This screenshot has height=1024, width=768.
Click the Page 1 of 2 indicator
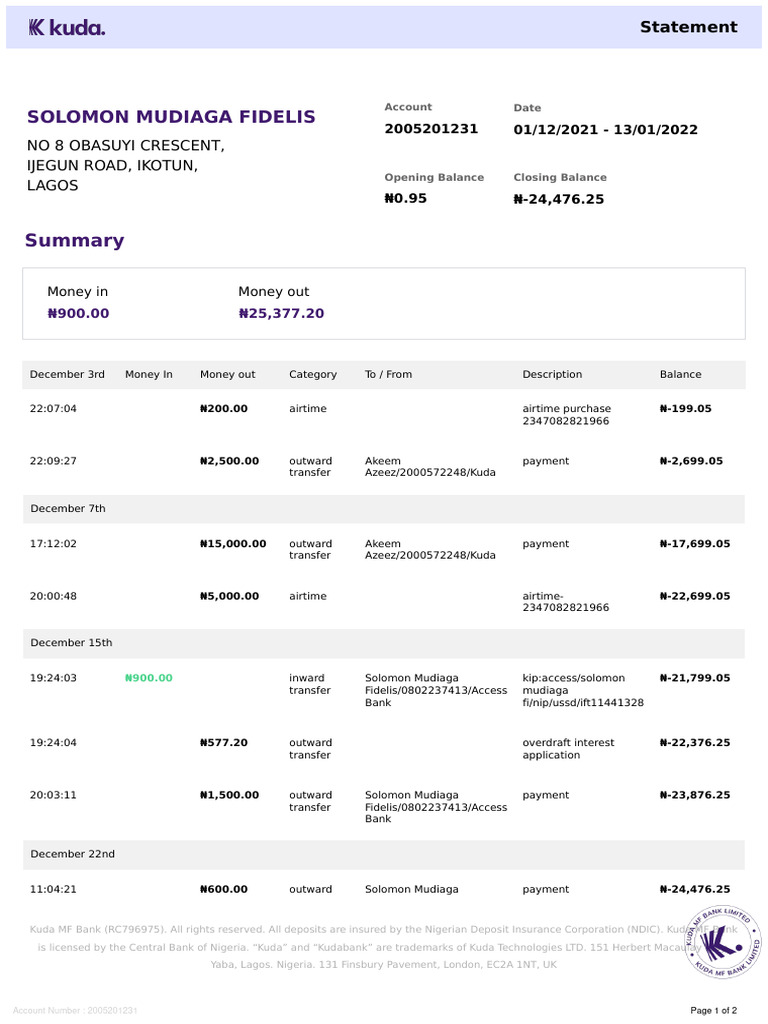pos(713,1010)
